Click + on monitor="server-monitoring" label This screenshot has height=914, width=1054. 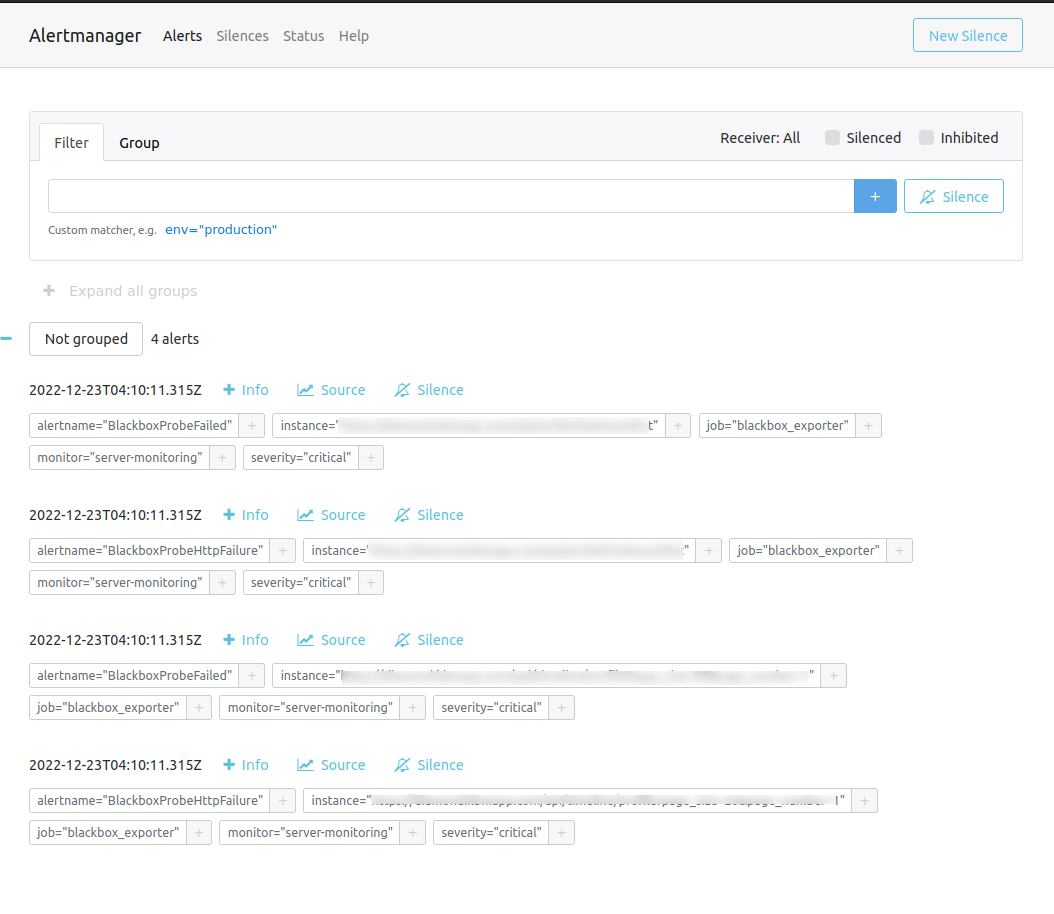(221, 457)
